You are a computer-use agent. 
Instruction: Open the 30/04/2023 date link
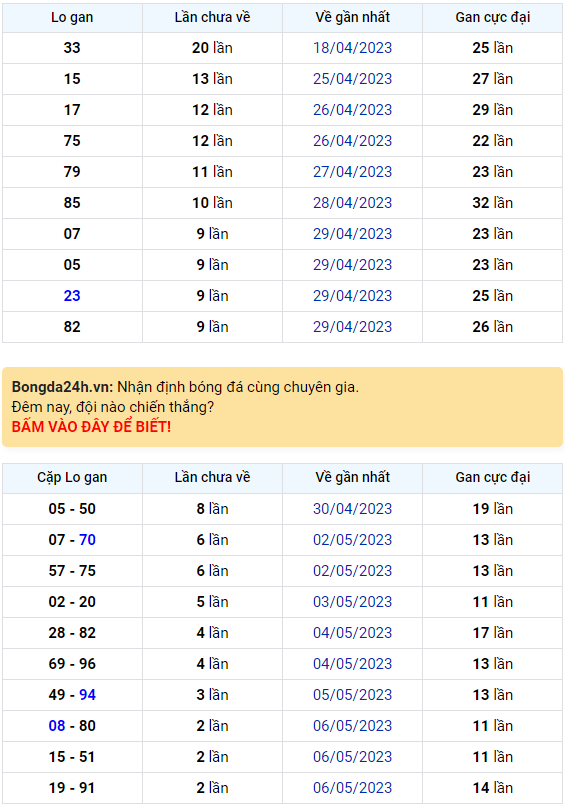point(352,509)
